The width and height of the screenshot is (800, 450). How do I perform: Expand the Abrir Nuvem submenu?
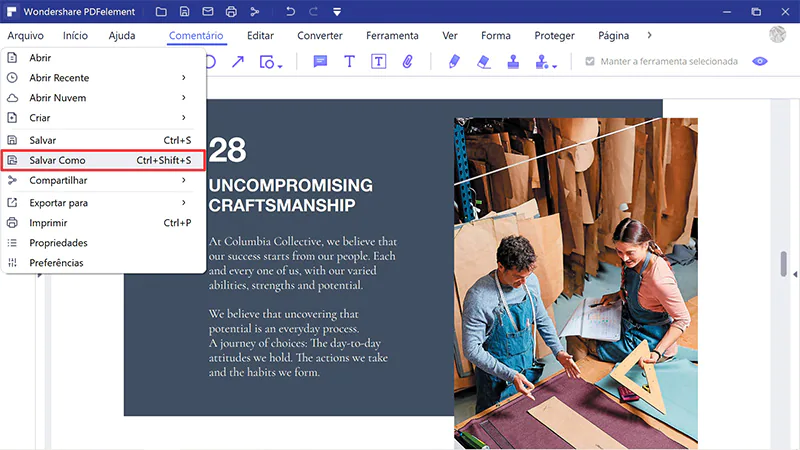click(103, 97)
